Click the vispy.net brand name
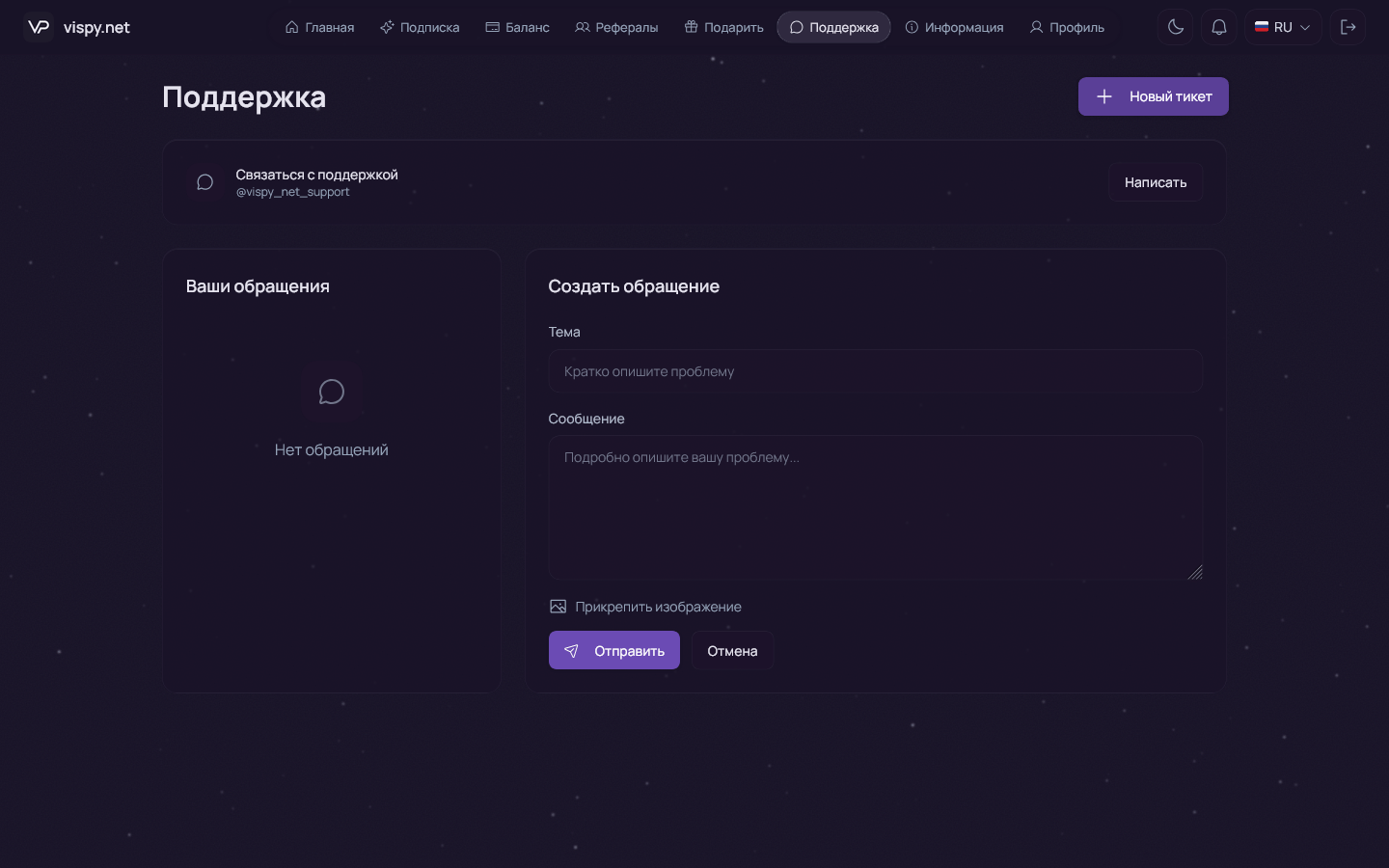1389x868 pixels. 96,27
